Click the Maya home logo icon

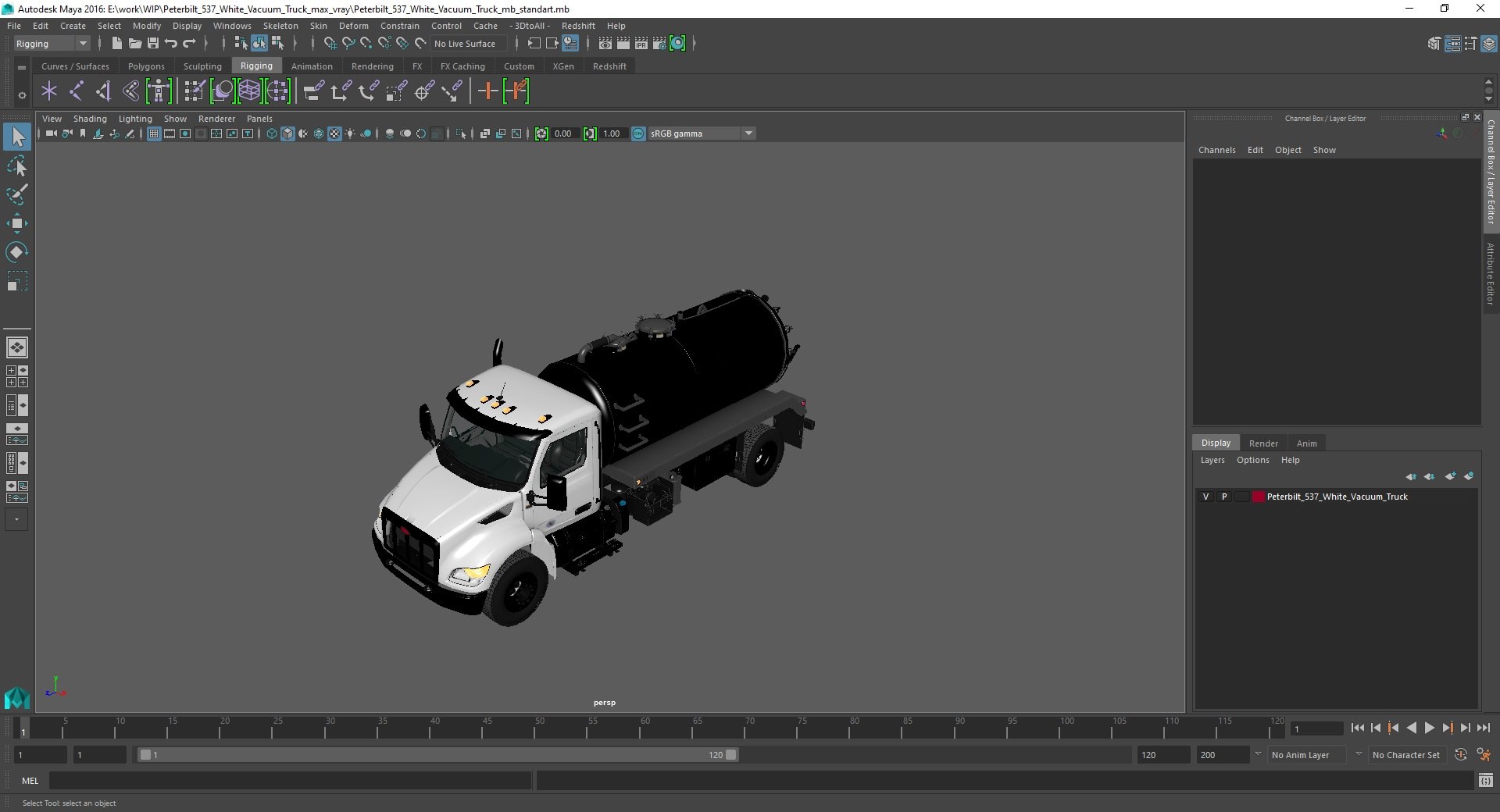coord(16,697)
